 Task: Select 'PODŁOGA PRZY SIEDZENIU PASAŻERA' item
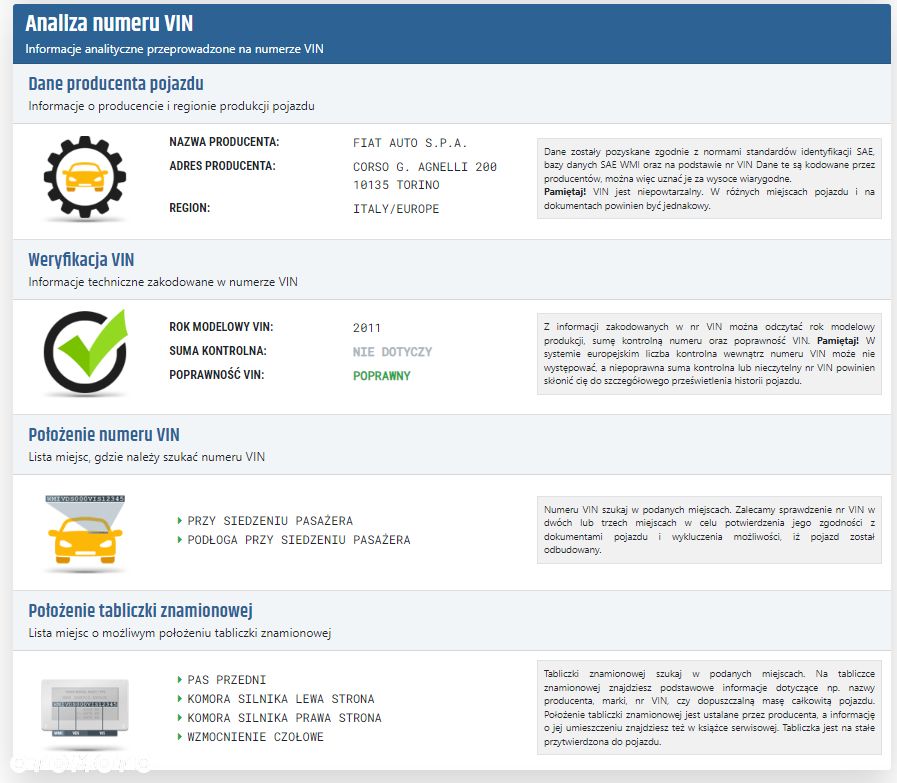[x=299, y=540]
